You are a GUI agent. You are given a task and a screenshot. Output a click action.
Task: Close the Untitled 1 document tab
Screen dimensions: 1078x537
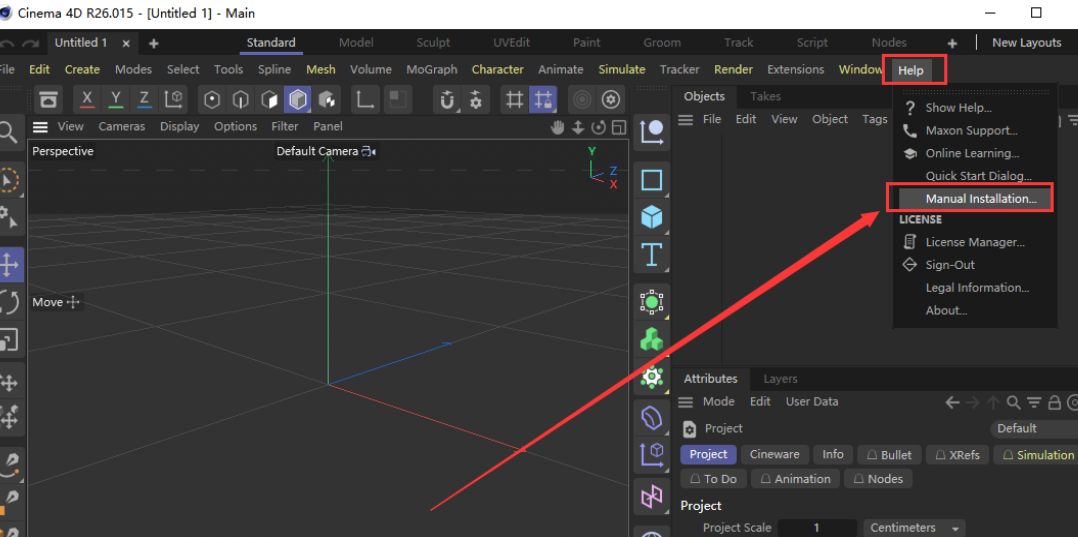coord(127,43)
